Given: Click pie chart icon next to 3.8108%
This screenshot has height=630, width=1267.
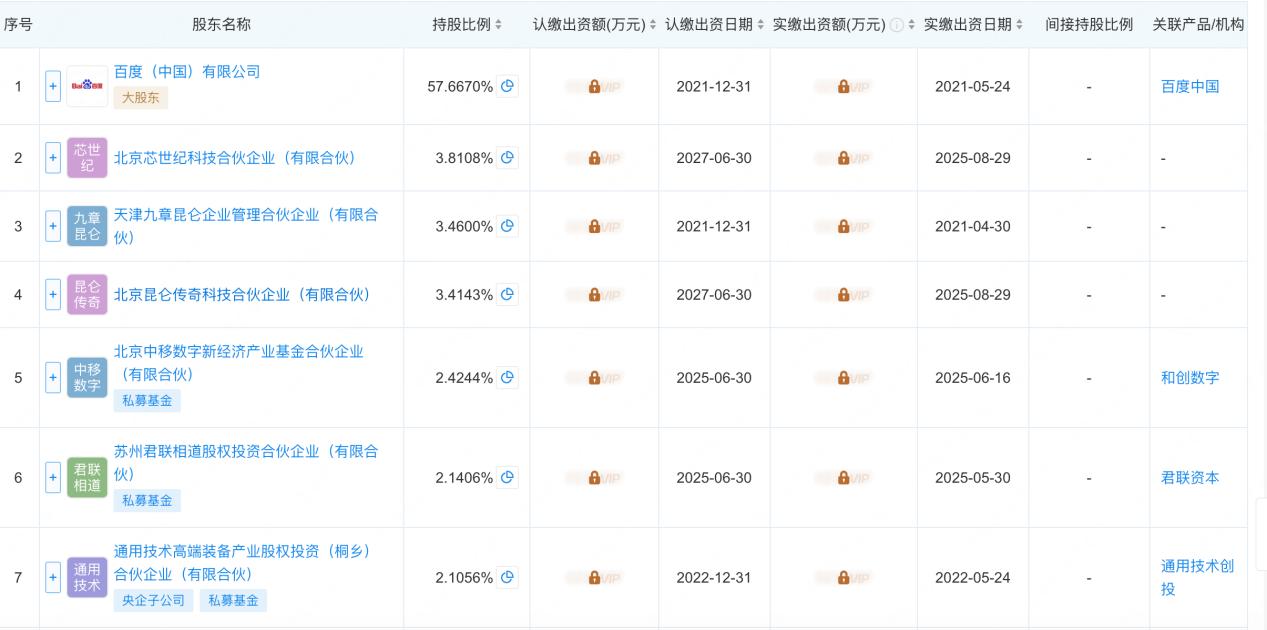Looking at the screenshot, I should (x=507, y=157).
